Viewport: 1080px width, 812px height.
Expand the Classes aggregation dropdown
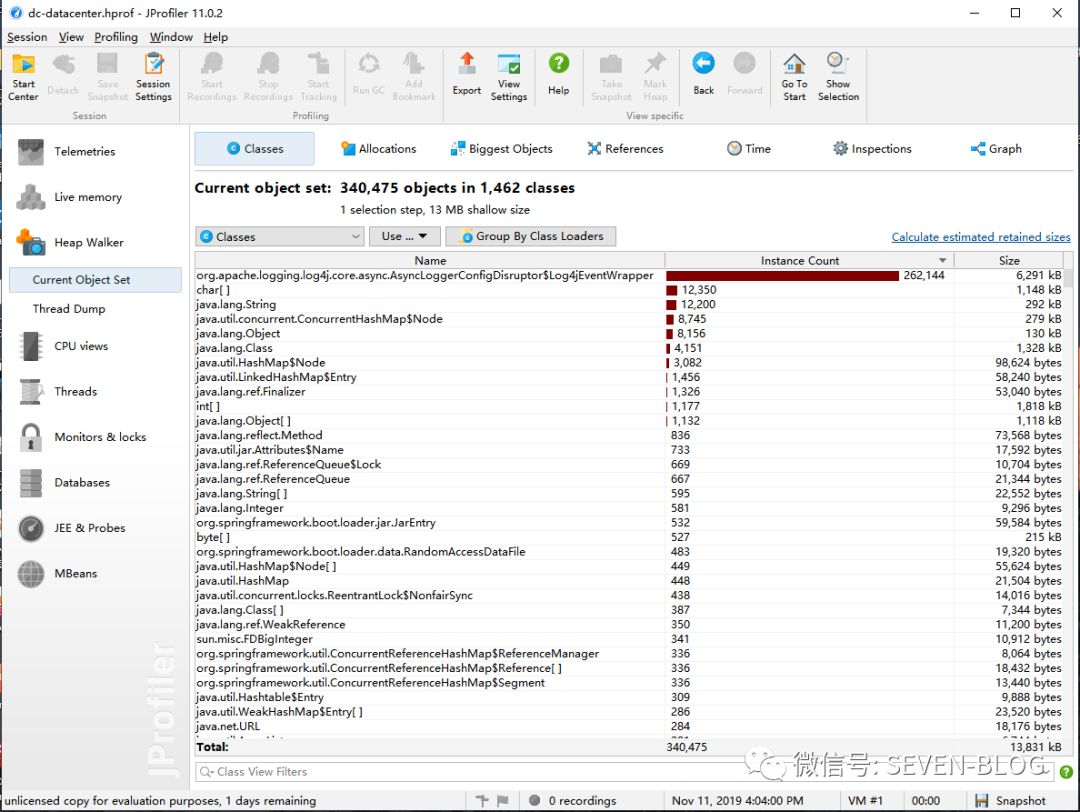pyautogui.click(x=280, y=236)
